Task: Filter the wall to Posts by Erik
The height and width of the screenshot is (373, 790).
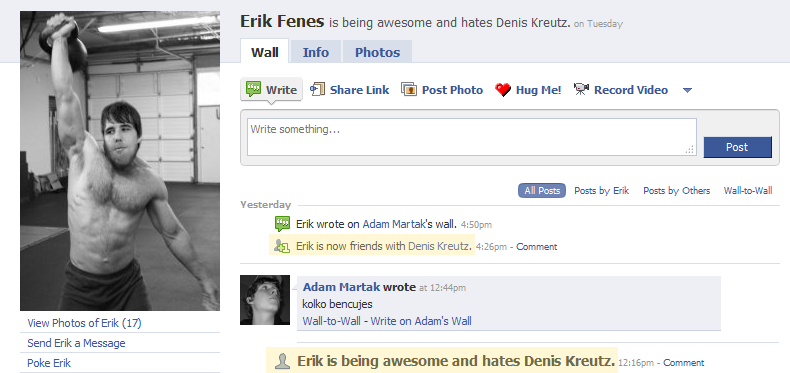Action: 602,191
